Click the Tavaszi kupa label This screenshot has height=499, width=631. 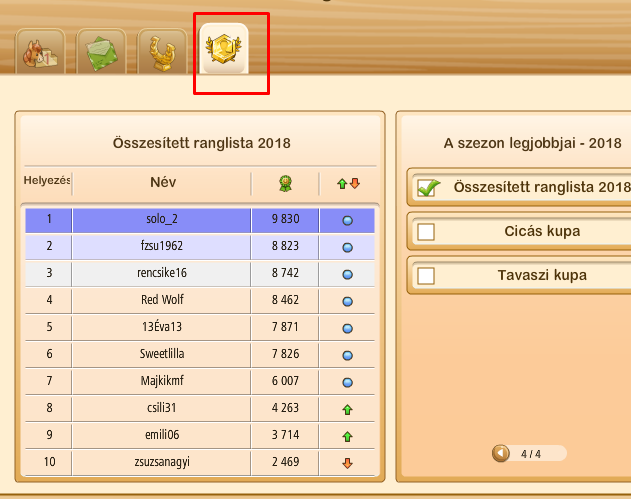pos(542,276)
